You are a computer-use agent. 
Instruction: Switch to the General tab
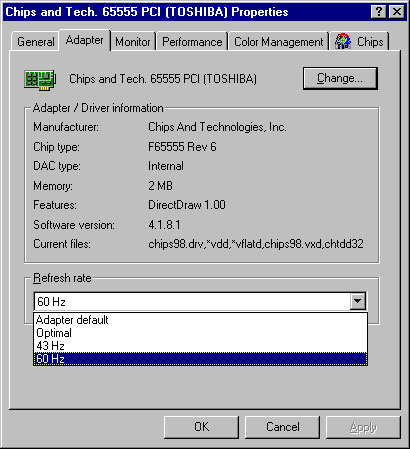tap(36, 42)
